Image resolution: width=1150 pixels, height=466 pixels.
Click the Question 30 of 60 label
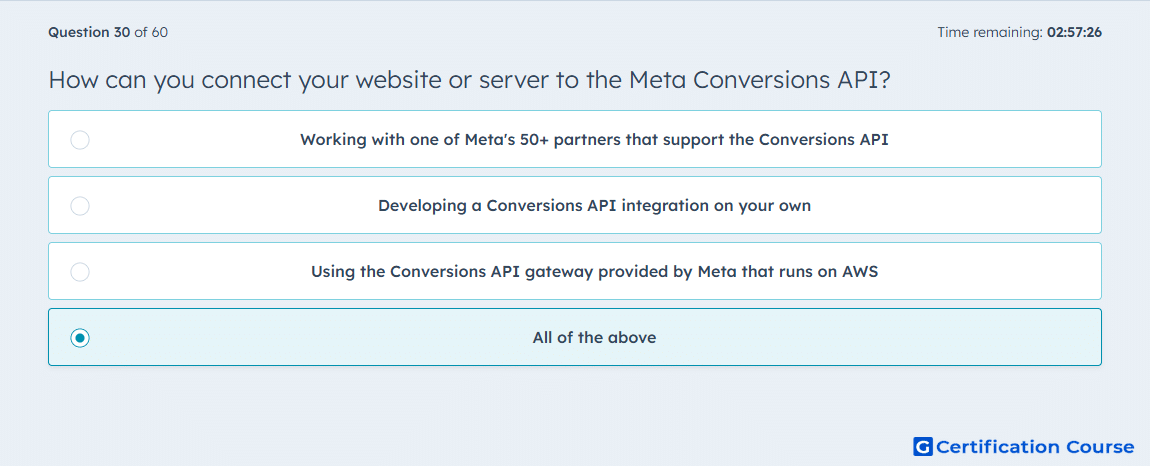tap(108, 32)
